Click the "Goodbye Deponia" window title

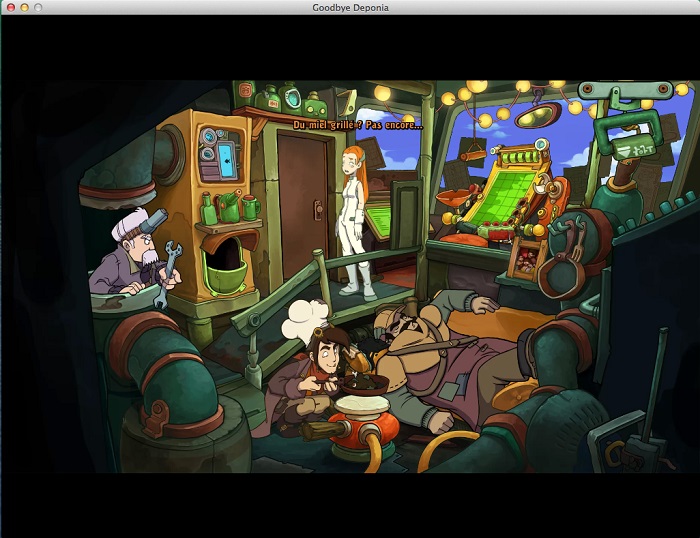click(350, 8)
